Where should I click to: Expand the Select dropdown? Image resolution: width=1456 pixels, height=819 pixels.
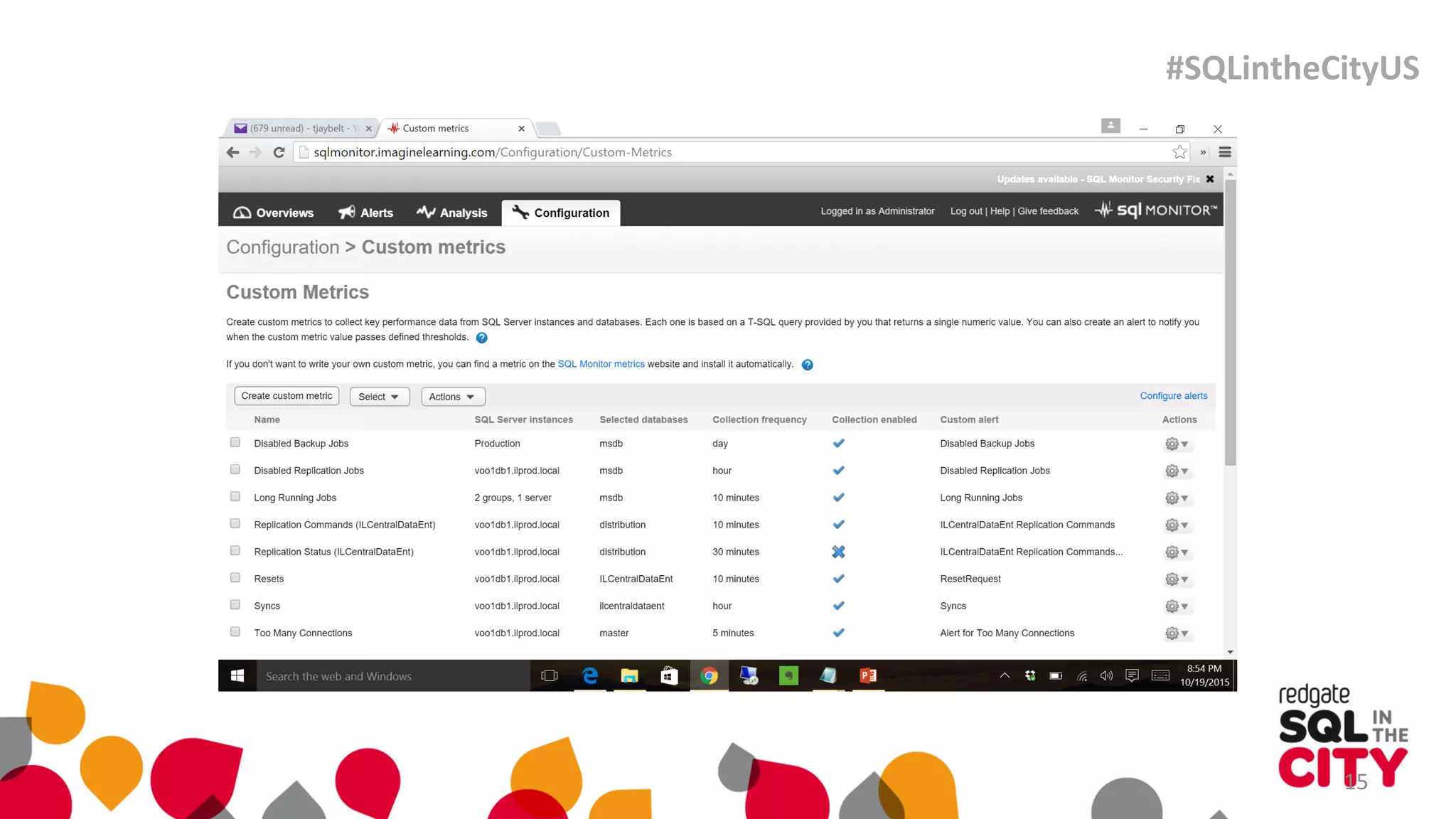[379, 397]
